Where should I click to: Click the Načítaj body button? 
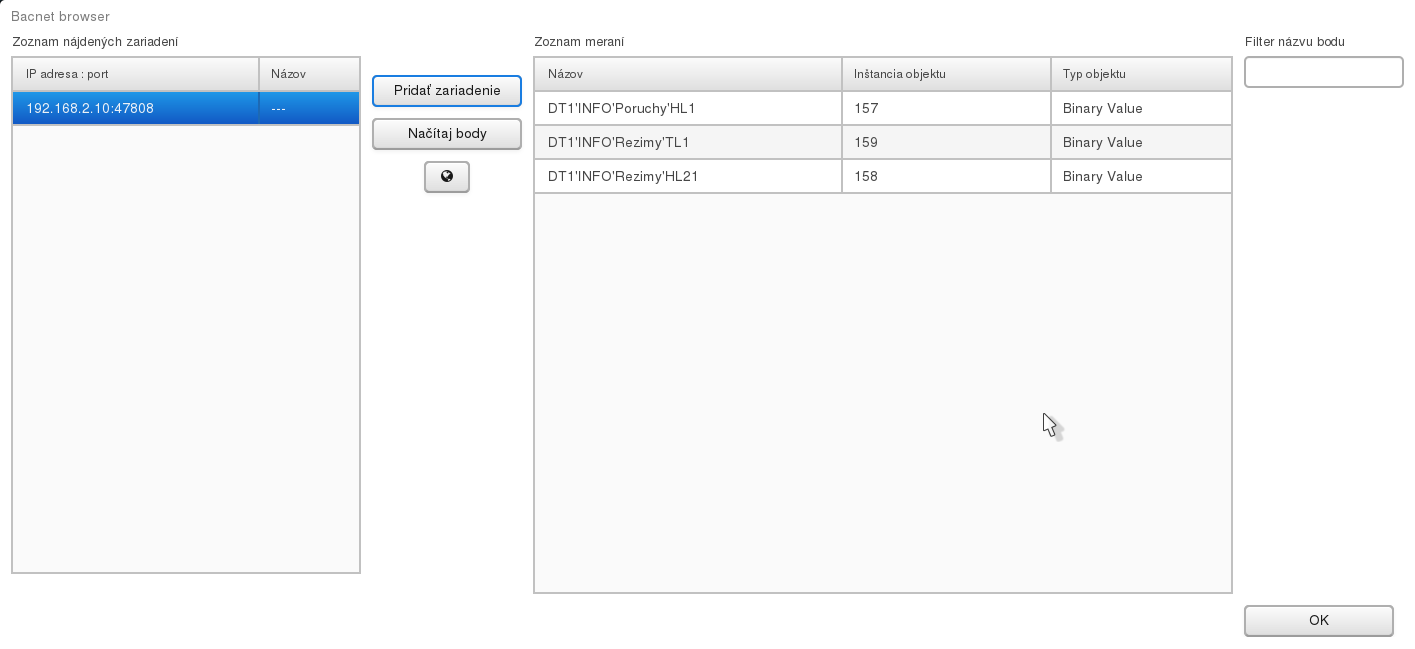[x=446, y=134]
